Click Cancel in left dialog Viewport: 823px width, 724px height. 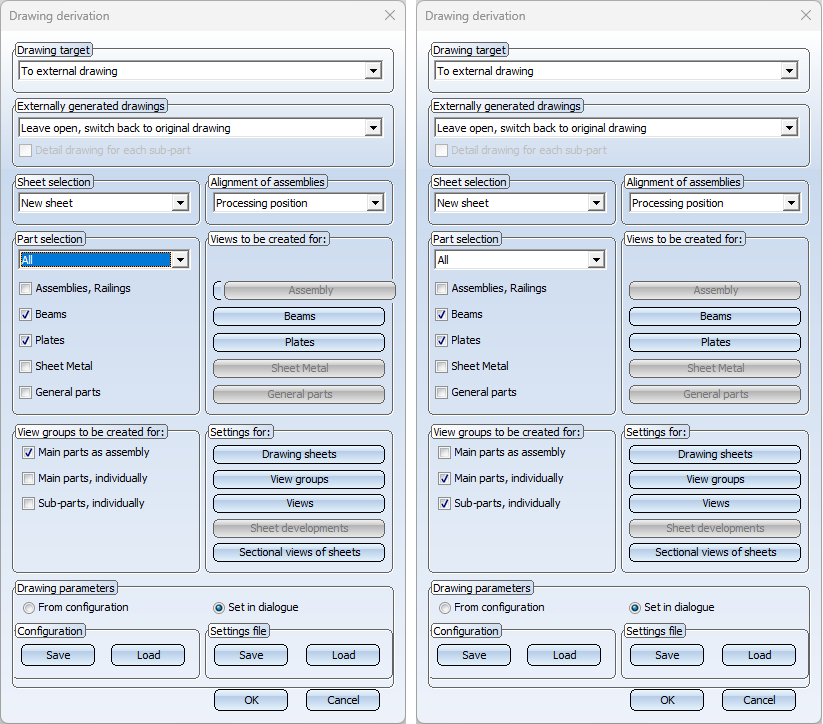coord(343,700)
